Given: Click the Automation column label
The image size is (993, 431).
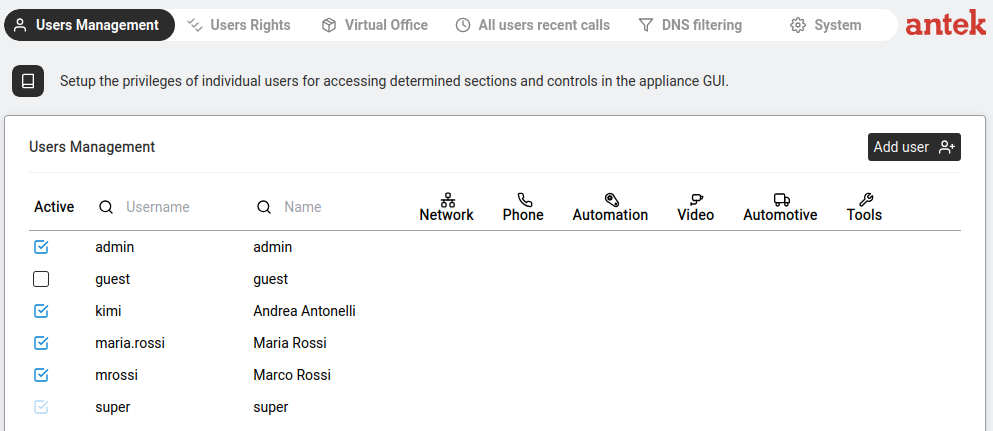Looking at the screenshot, I should tap(610, 215).
